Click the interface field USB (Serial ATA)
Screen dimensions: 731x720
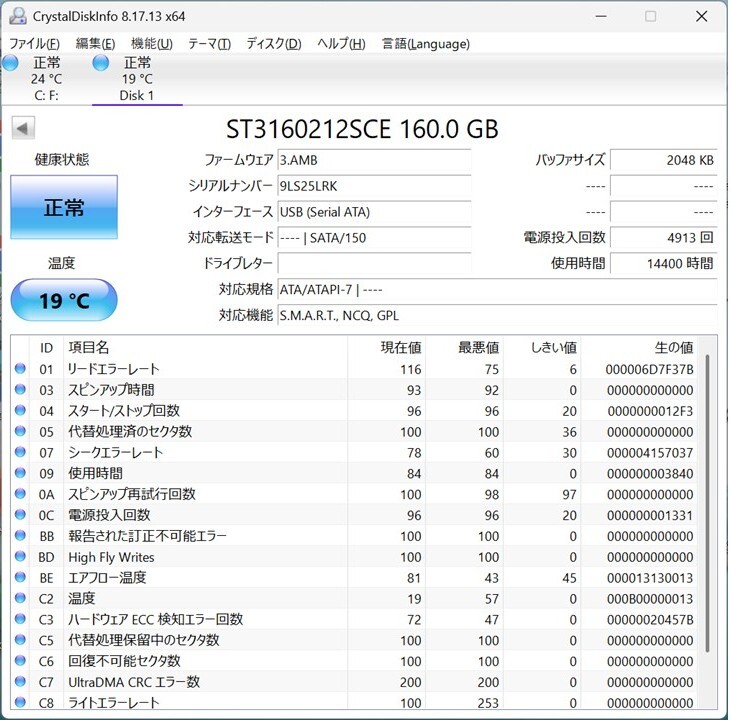click(374, 212)
